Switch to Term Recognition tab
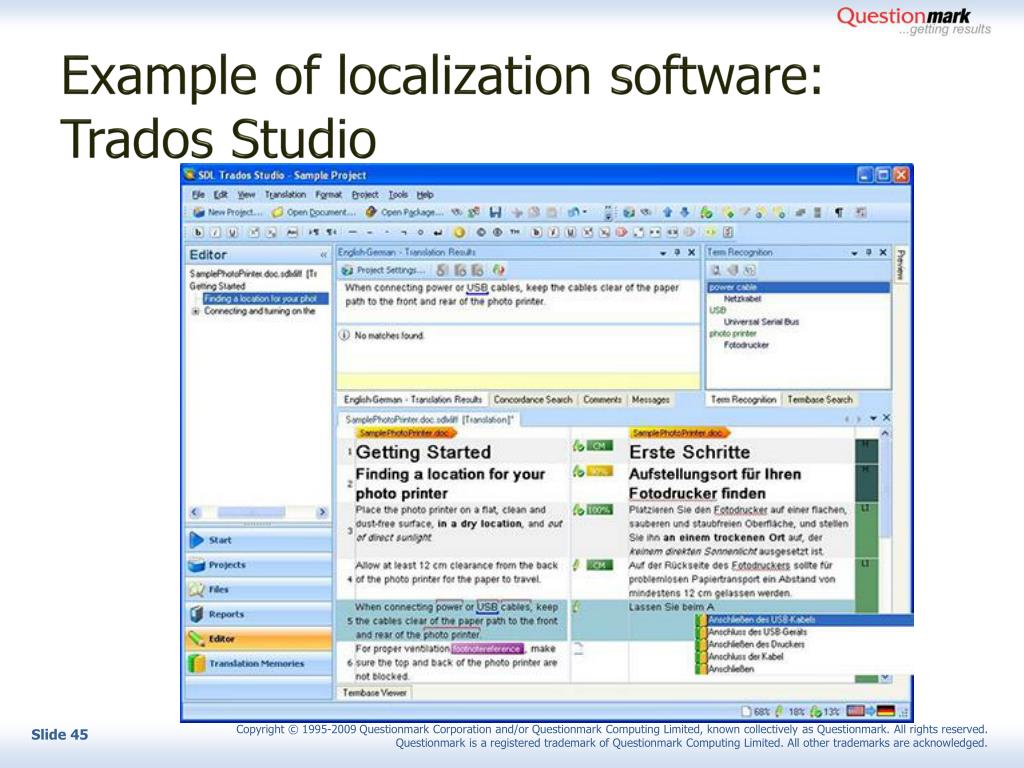Image resolution: width=1024 pixels, height=768 pixels. (x=743, y=399)
